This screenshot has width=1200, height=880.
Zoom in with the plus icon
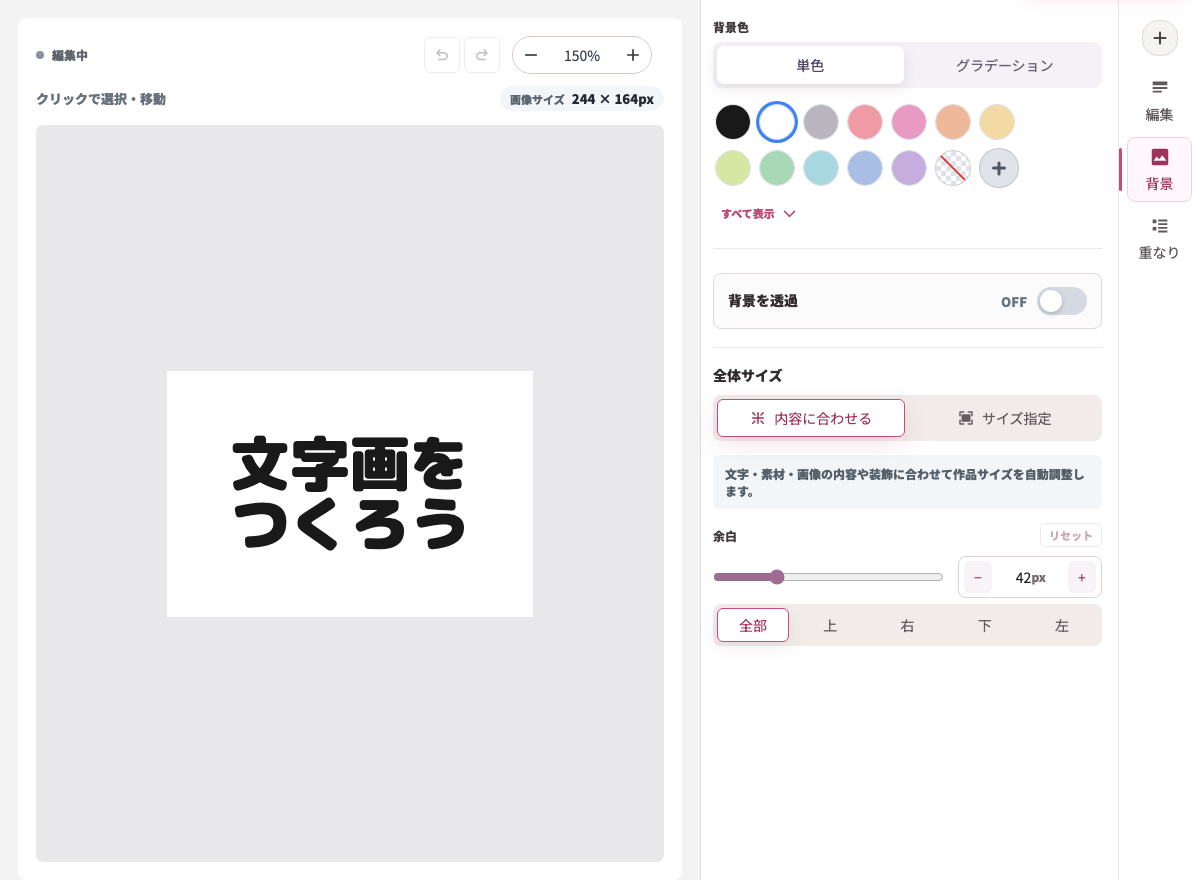pyautogui.click(x=633, y=55)
